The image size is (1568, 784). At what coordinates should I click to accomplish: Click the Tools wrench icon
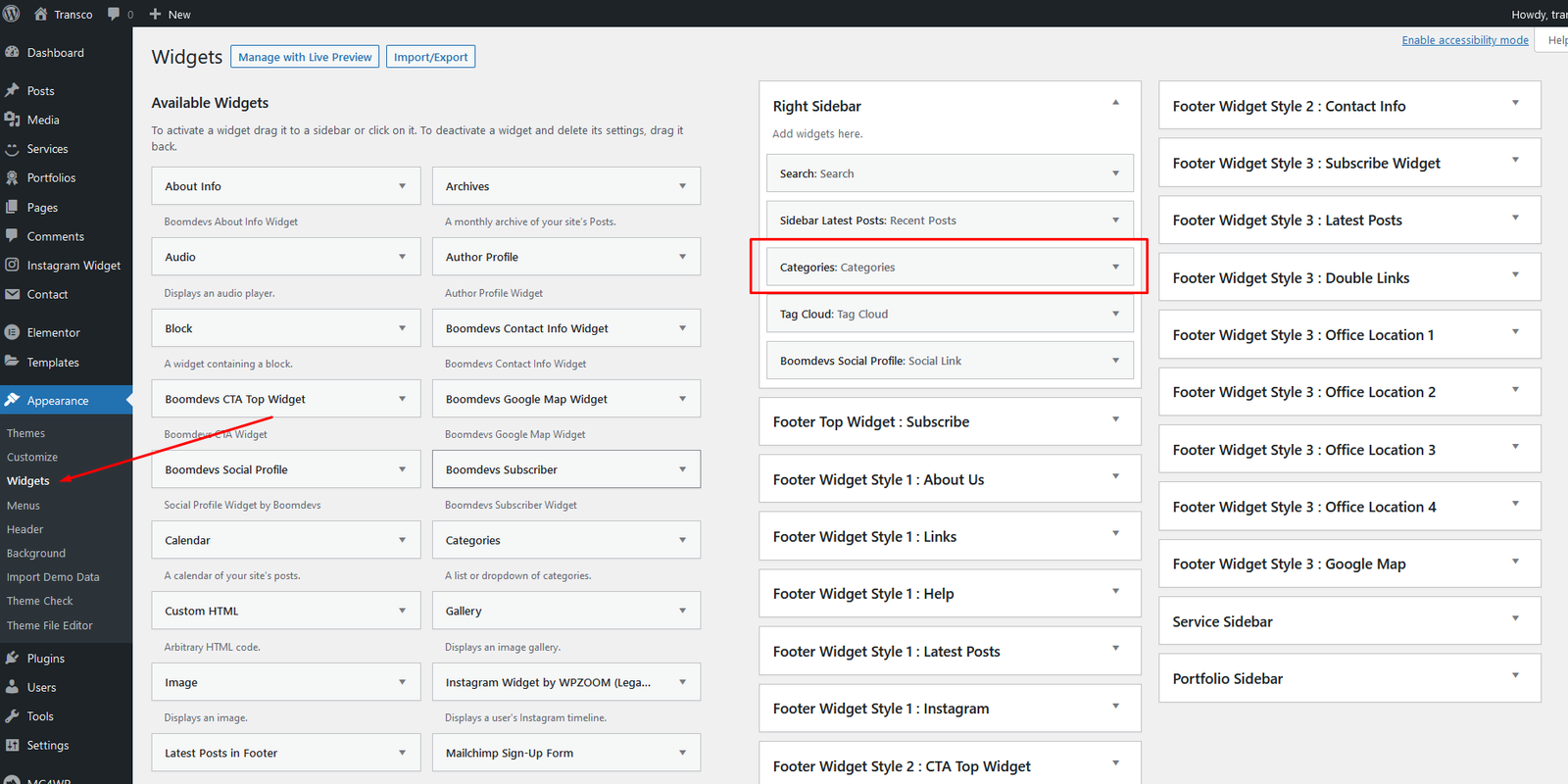click(x=12, y=716)
